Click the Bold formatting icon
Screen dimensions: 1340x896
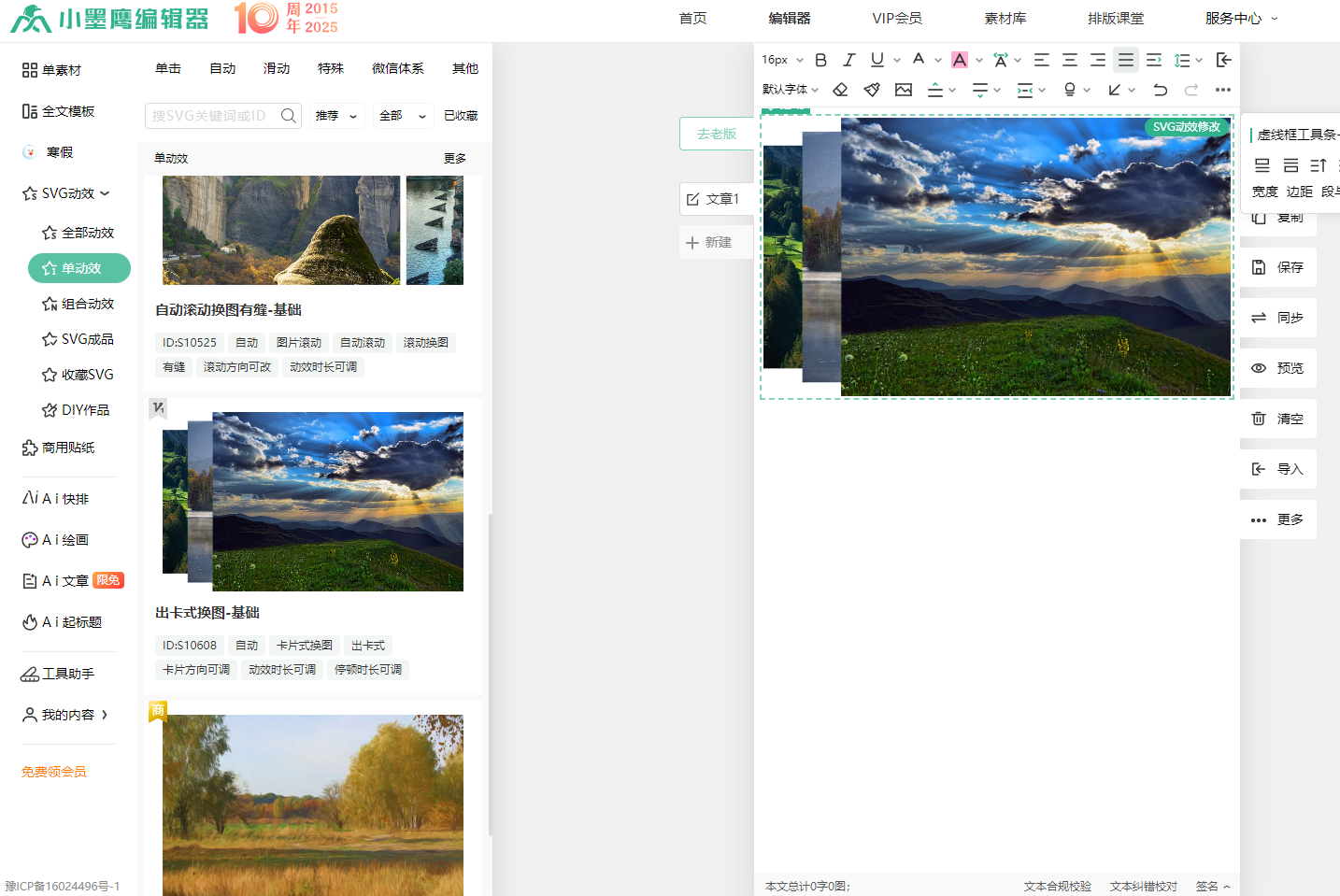[x=820, y=60]
